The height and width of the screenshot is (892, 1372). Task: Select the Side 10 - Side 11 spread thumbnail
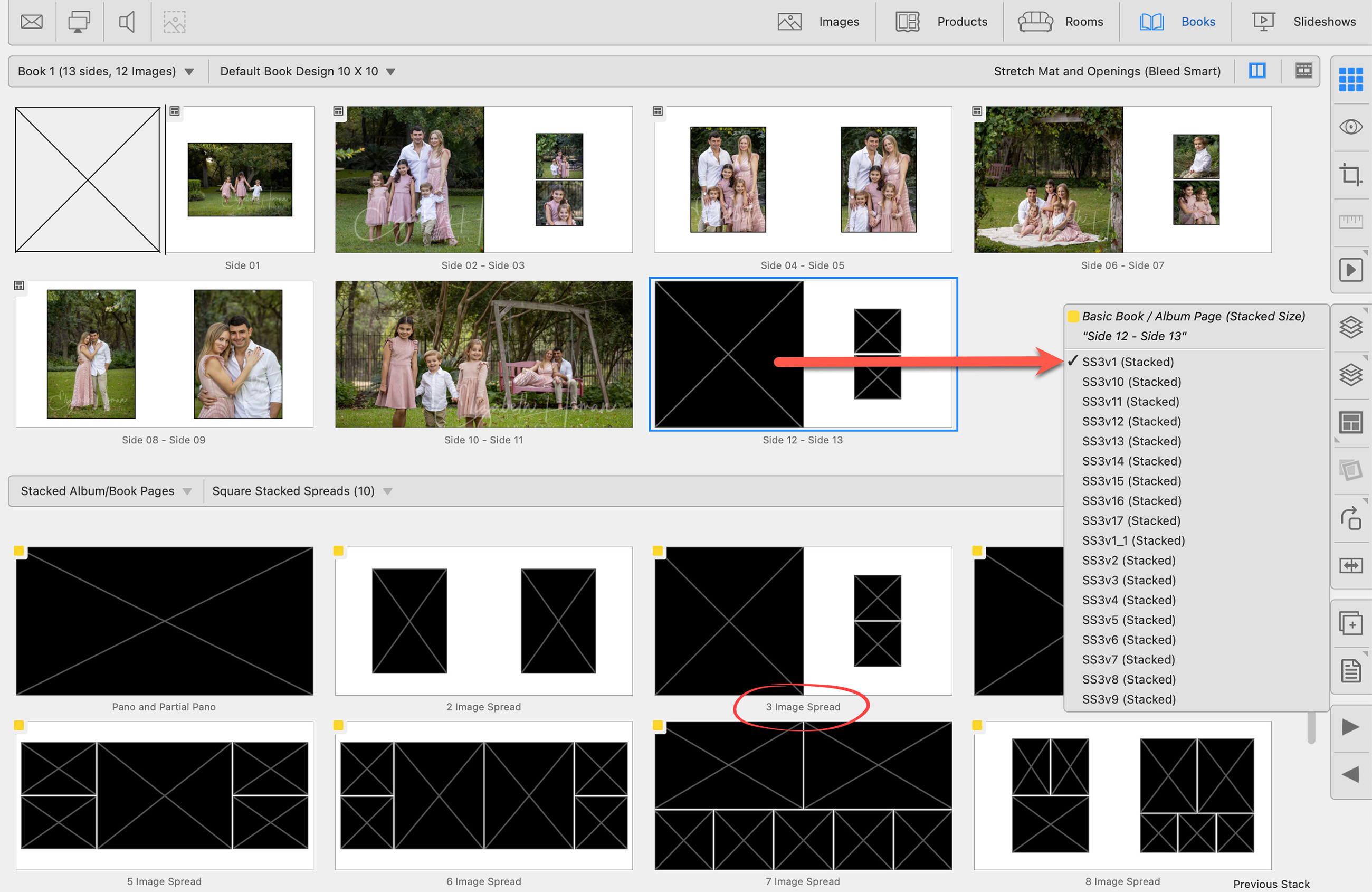click(x=484, y=354)
